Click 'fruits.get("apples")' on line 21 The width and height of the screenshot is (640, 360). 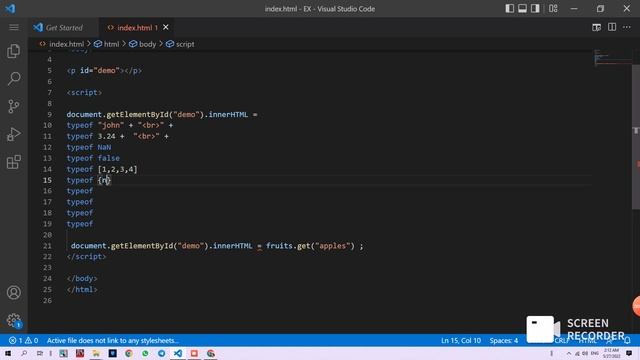310,246
